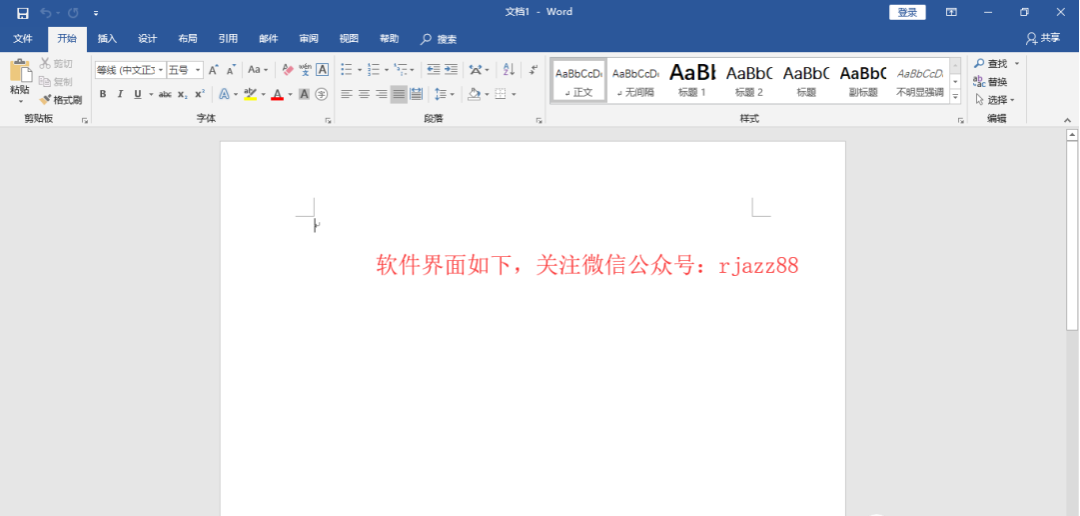Apply the 标题 1 heading style

click(x=692, y=81)
